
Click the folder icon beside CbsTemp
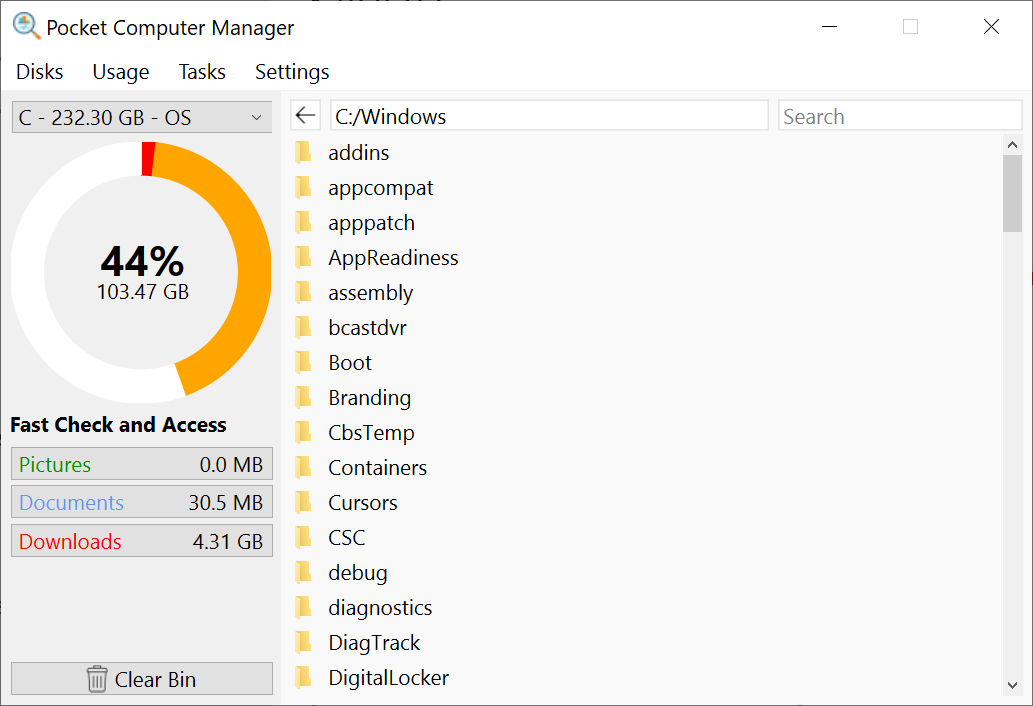(304, 432)
